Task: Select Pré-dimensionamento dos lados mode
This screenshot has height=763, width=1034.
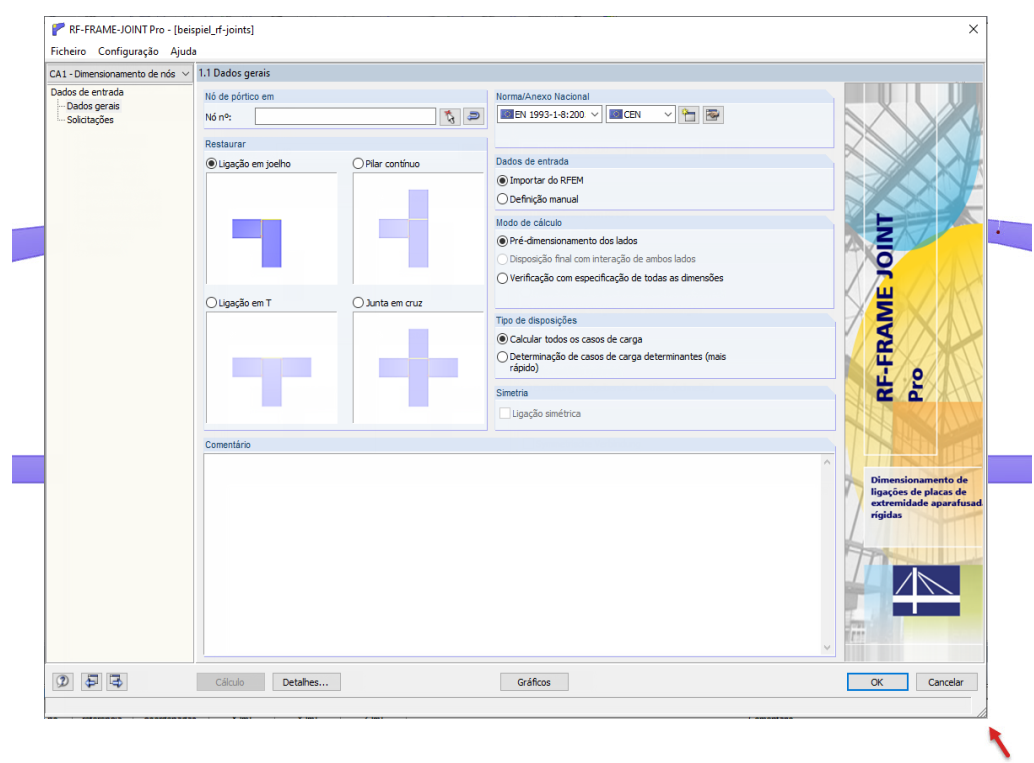Action: pyautogui.click(x=502, y=241)
